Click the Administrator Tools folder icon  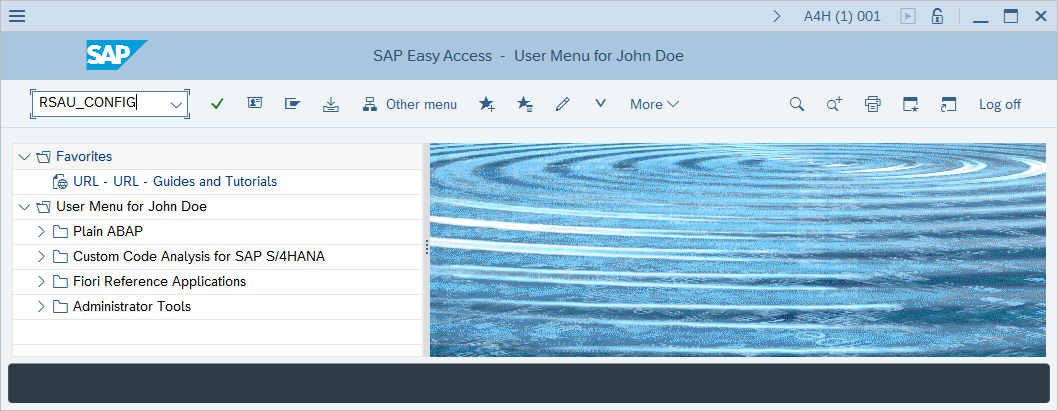61,306
